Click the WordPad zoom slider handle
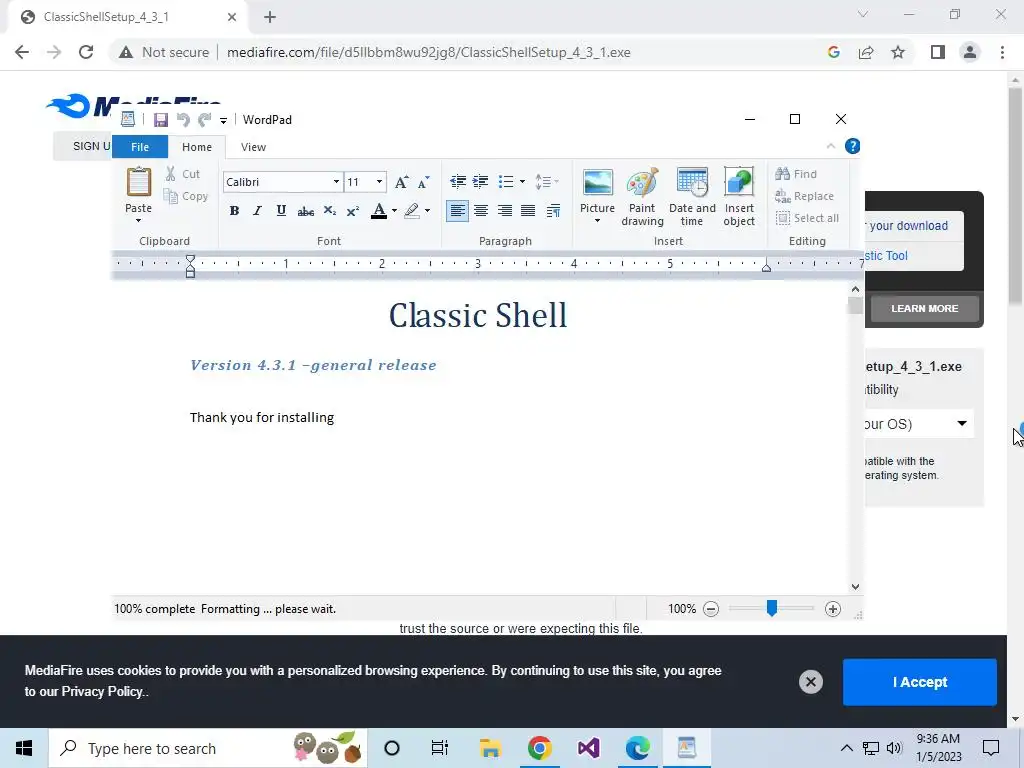The width and height of the screenshot is (1024, 768). (771, 609)
